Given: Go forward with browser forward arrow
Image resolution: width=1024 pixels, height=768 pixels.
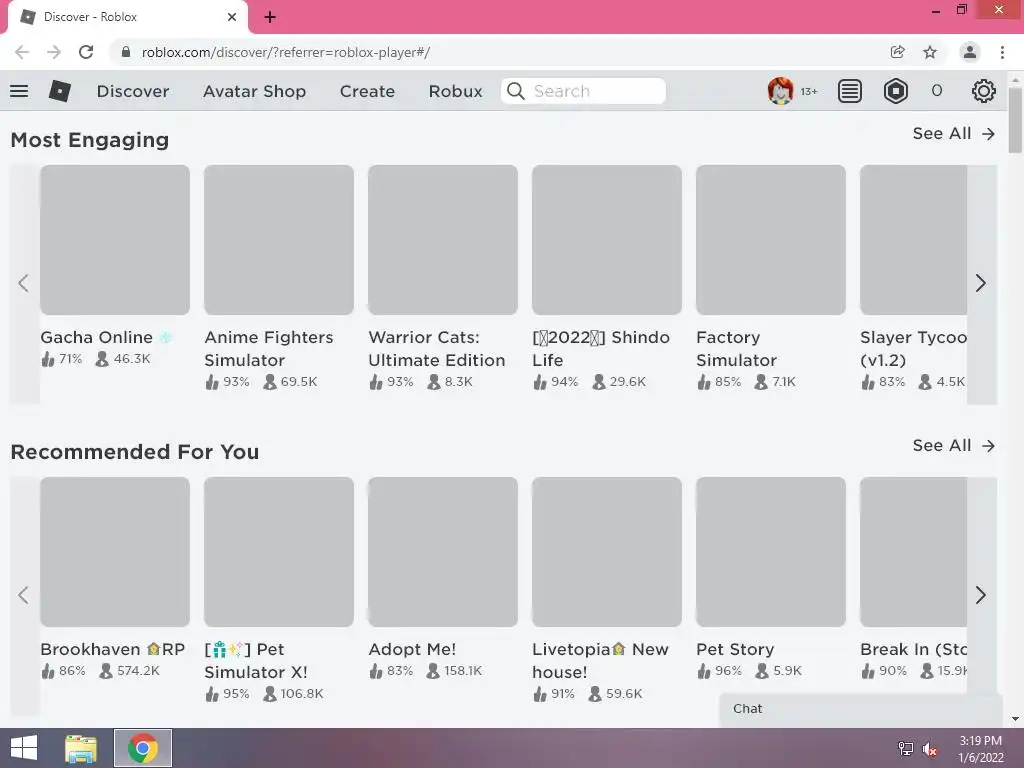Looking at the screenshot, I should click(x=54, y=52).
